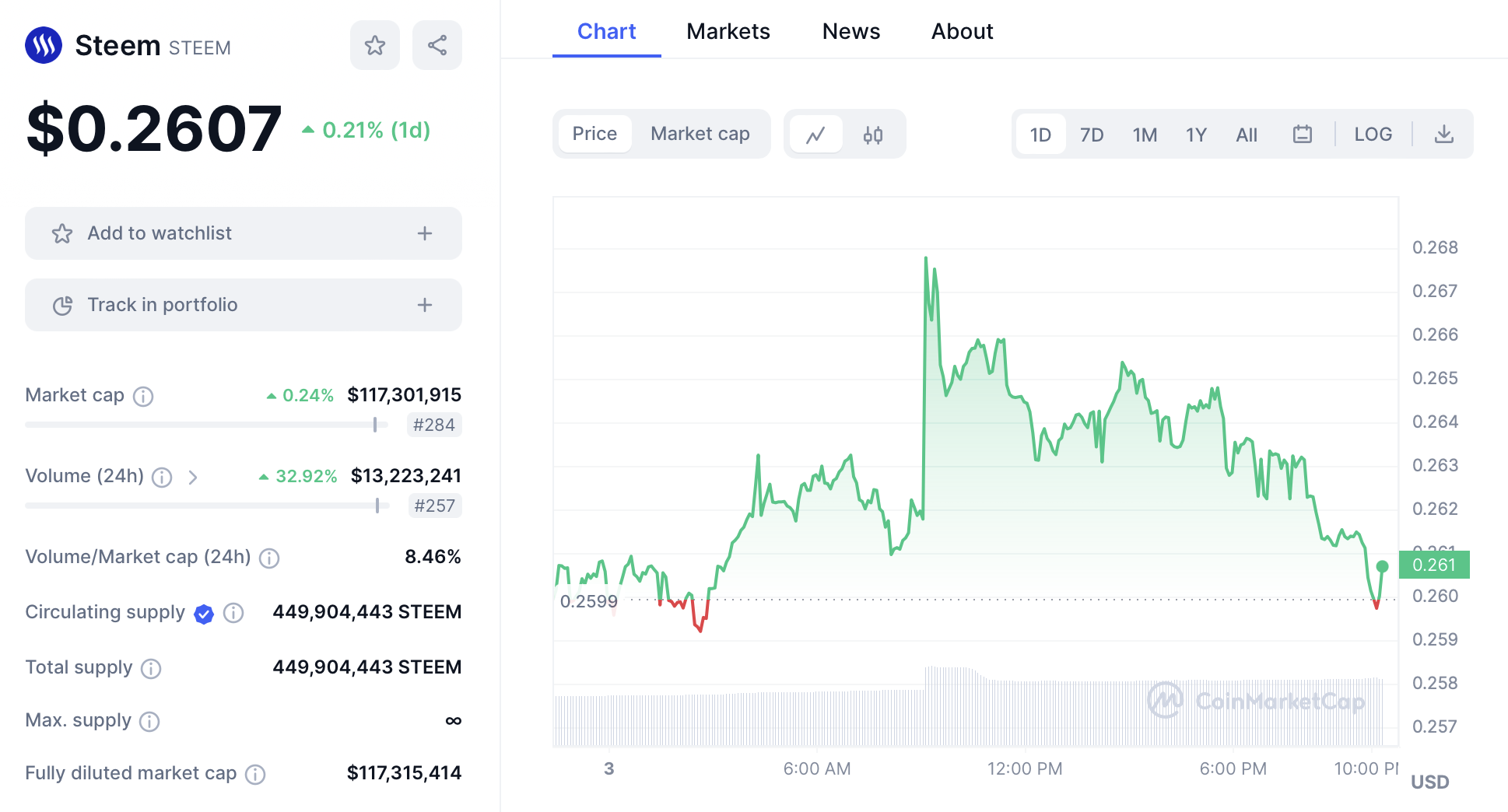Image resolution: width=1508 pixels, height=812 pixels.
Task: Switch chart to Market cap view
Action: tap(700, 135)
